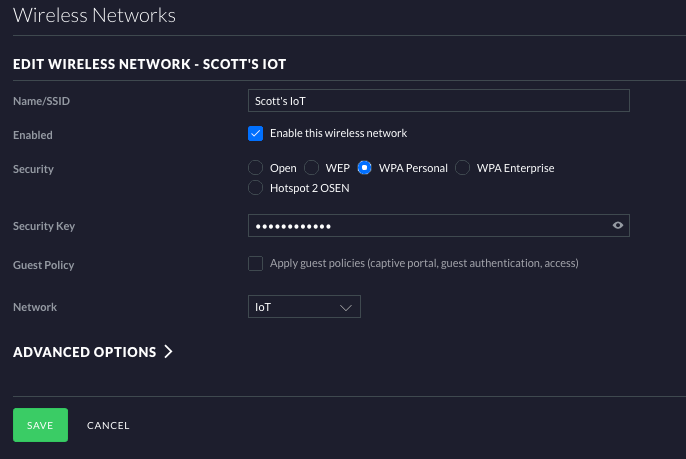Click the Edit Wireless Network section header
The image size is (686, 459).
click(150, 64)
